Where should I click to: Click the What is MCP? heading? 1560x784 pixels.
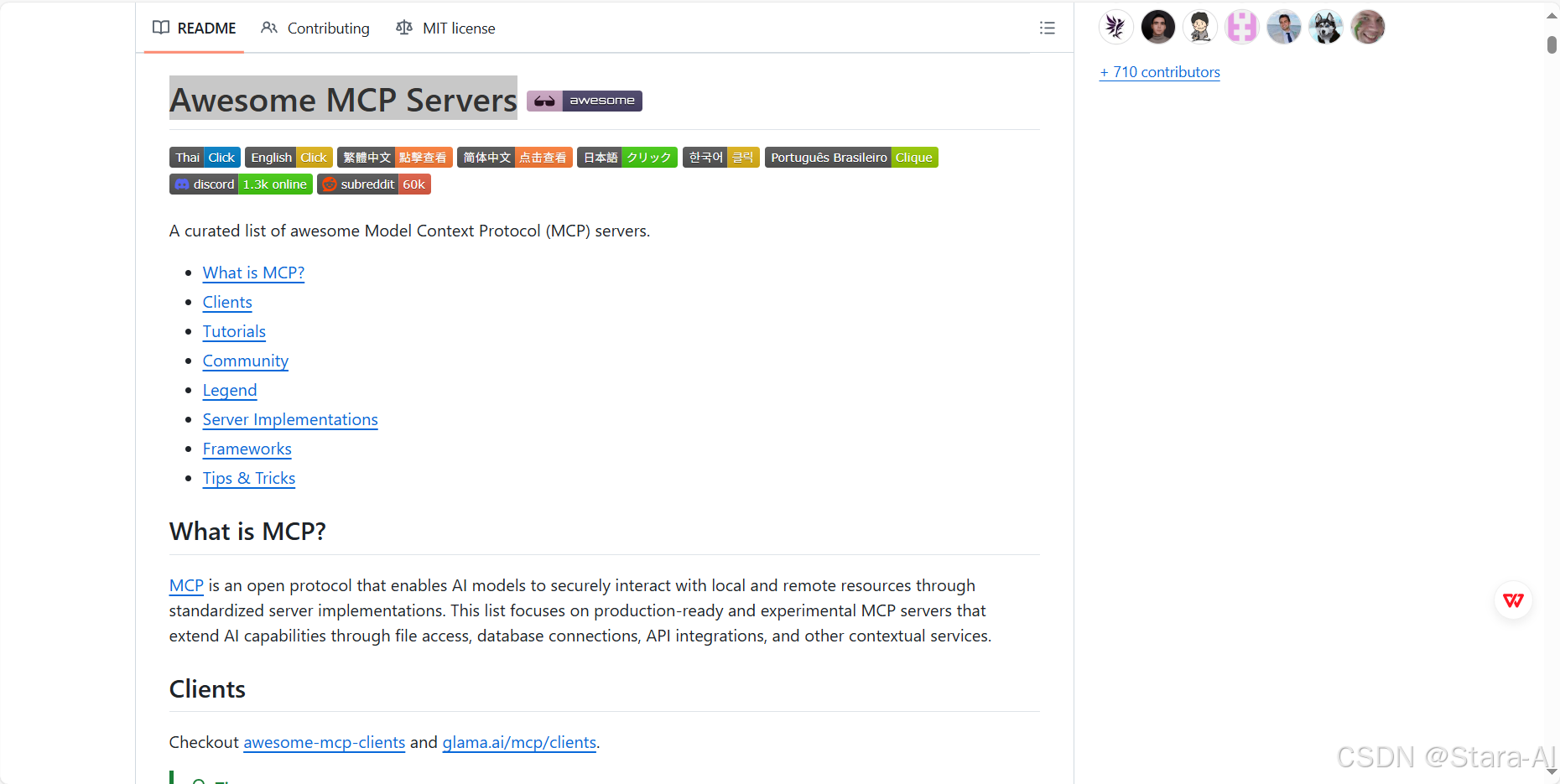click(247, 532)
